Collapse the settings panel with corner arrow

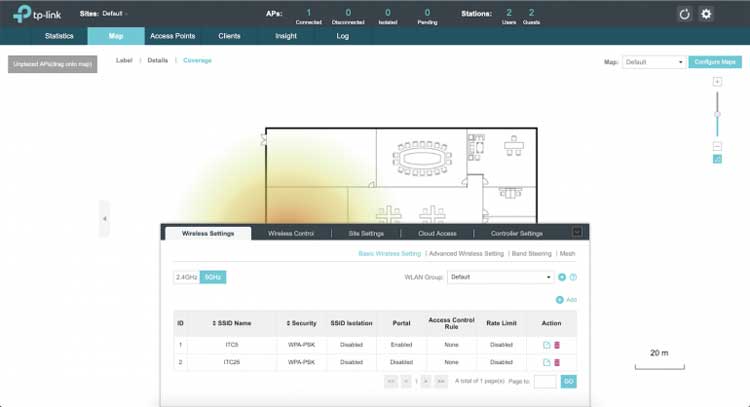[577, 232]
